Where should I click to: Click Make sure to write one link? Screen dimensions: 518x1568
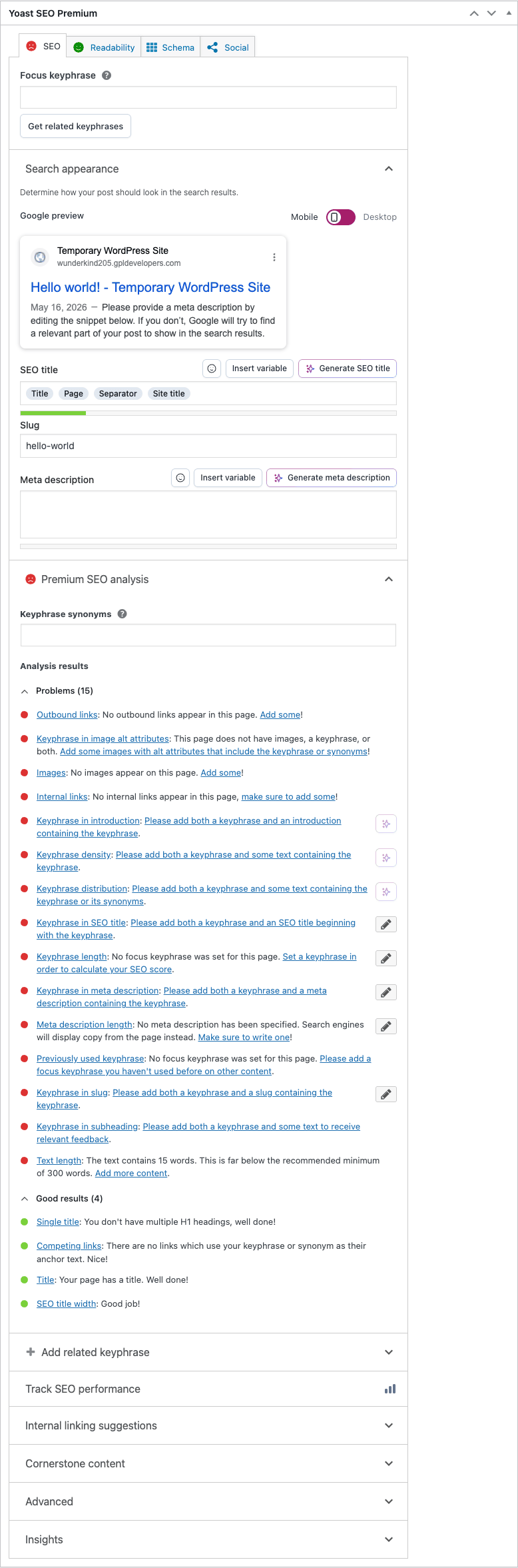pos(244,1038)
